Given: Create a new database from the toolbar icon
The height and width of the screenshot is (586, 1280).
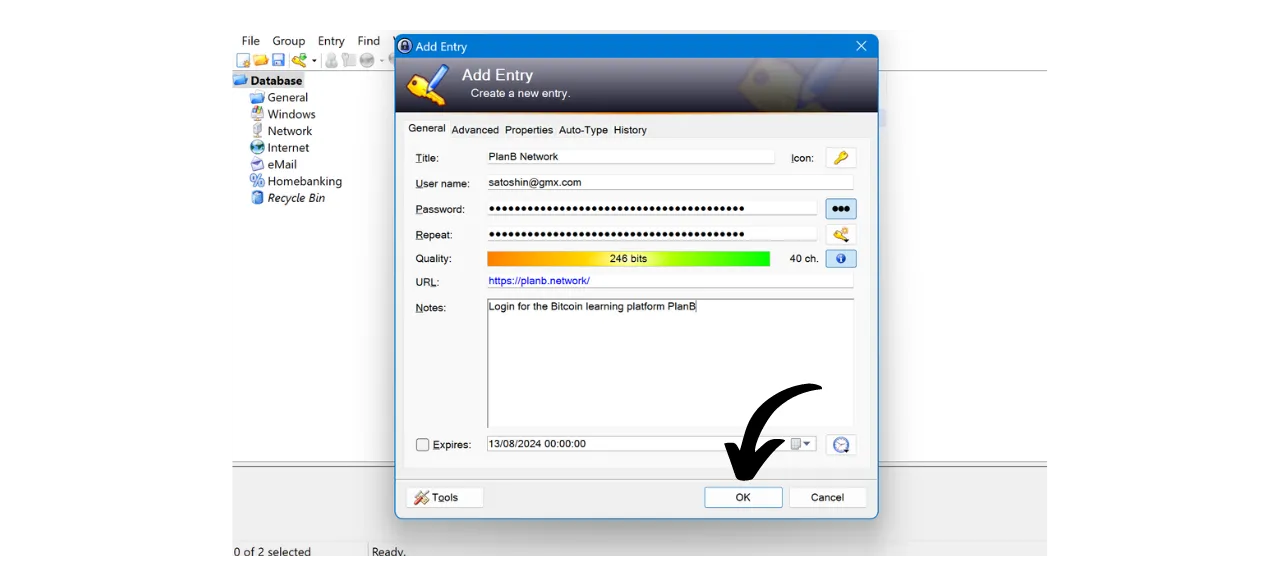Looking at the screenshot, I should point(244,60).
